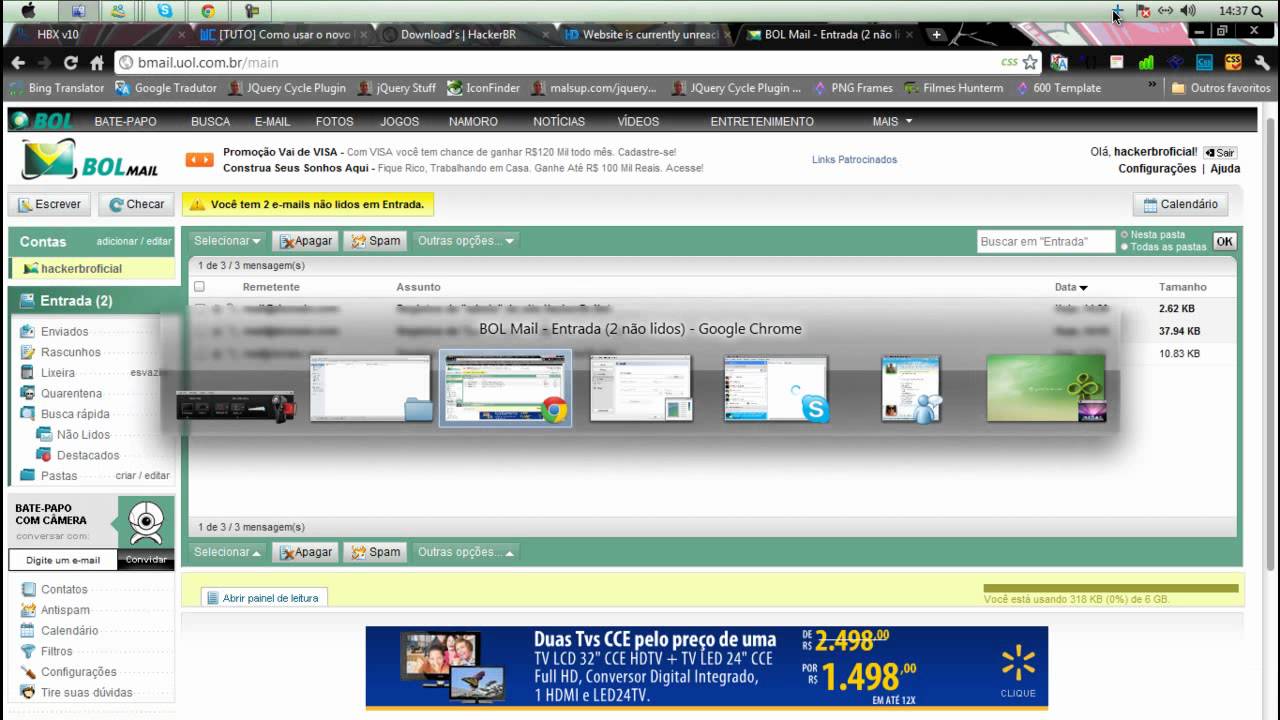Open Chrome wrench settings menu
Screen dimensions: 1280x720
pos(1261,62)
